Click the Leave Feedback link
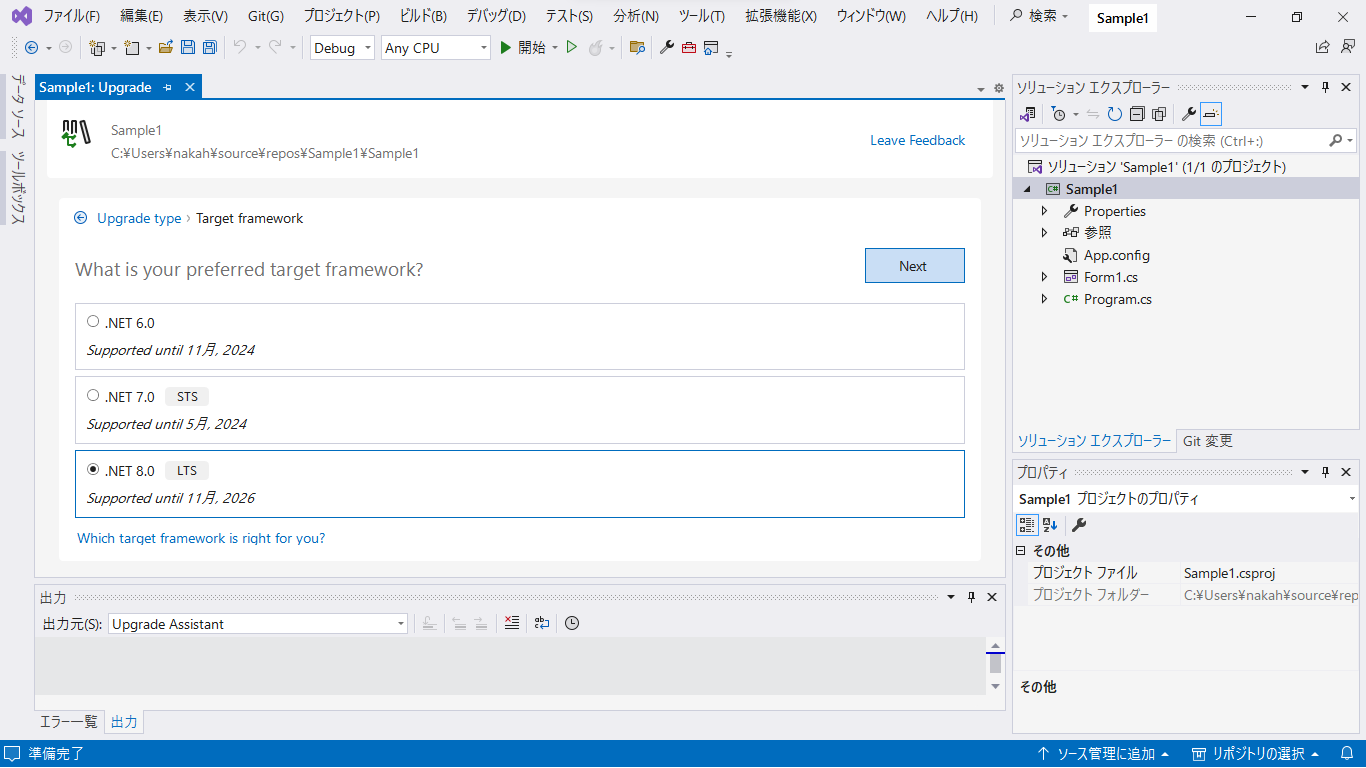 [x=917, y=140]
